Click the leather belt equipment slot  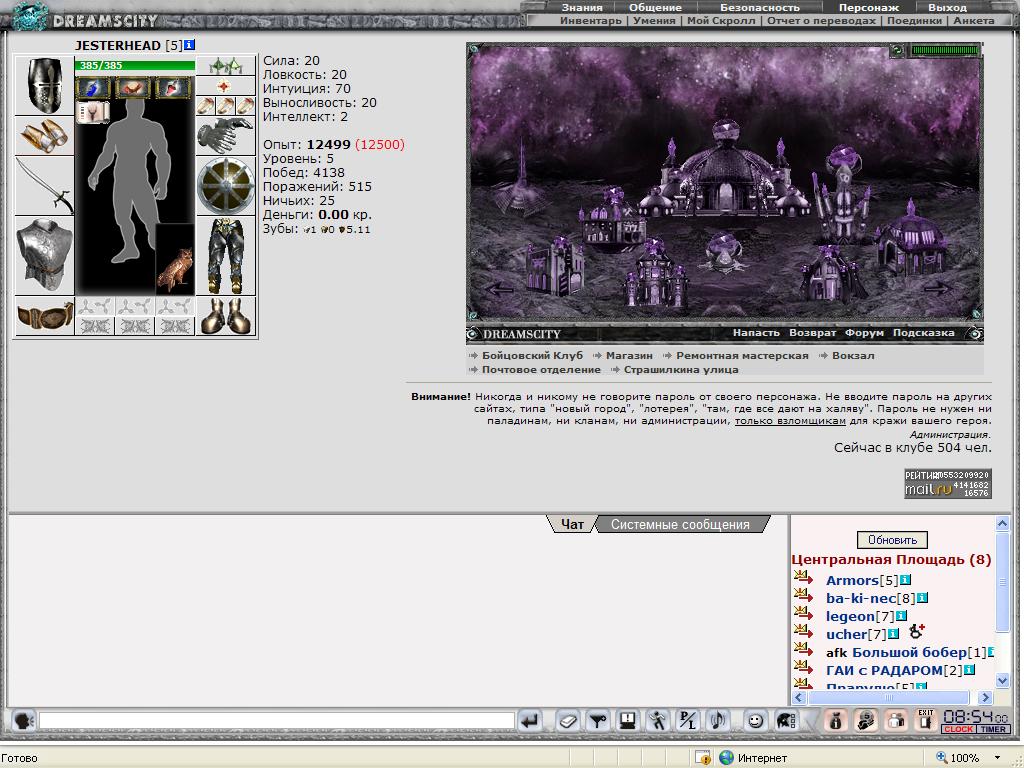pyautogui.click(x=44, y=316)
